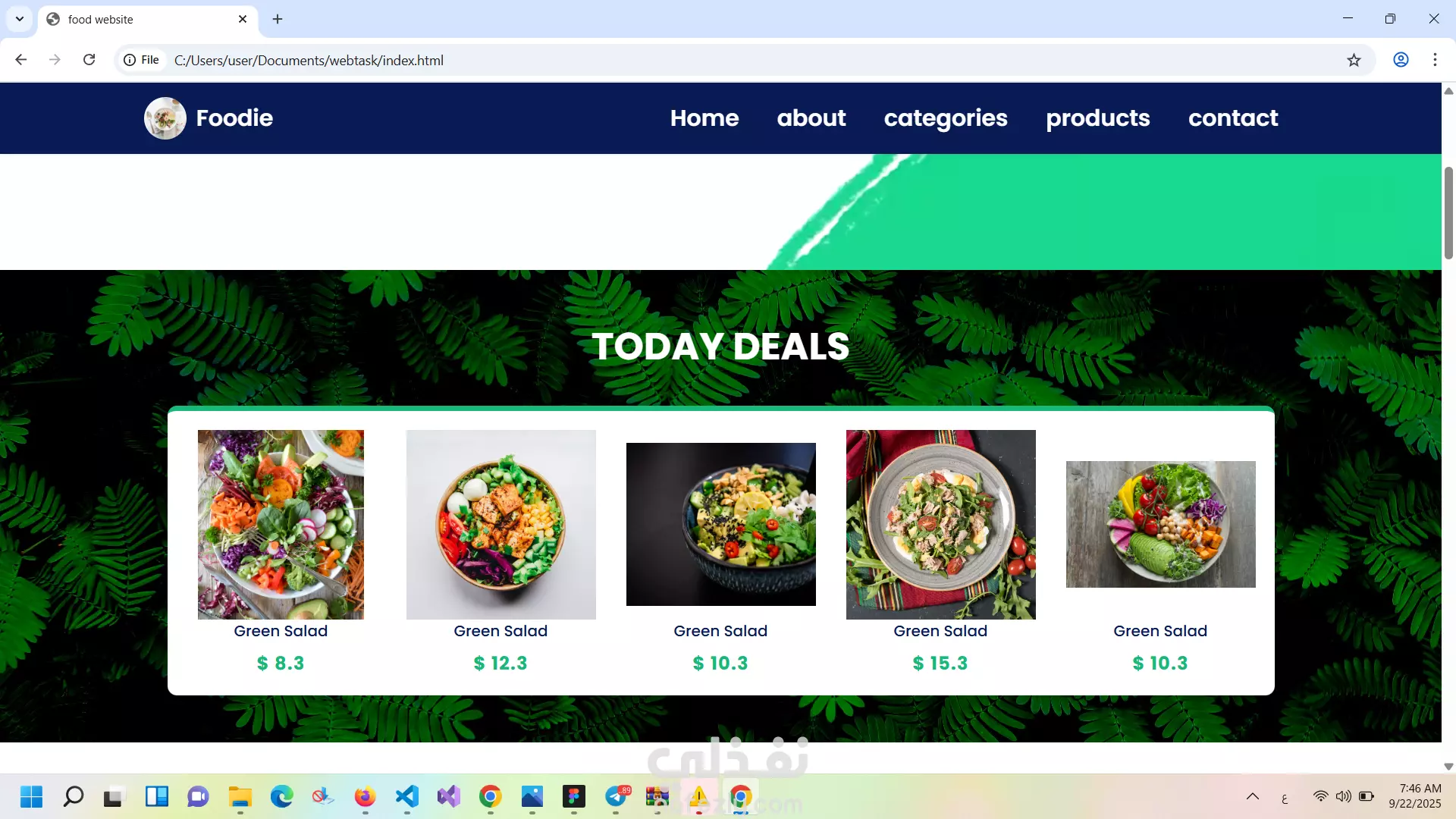The height and width of the screenshot is (819, 1456).
Task: Select the $ 15.3 Green Salad thumbnail
Action: 940,525
